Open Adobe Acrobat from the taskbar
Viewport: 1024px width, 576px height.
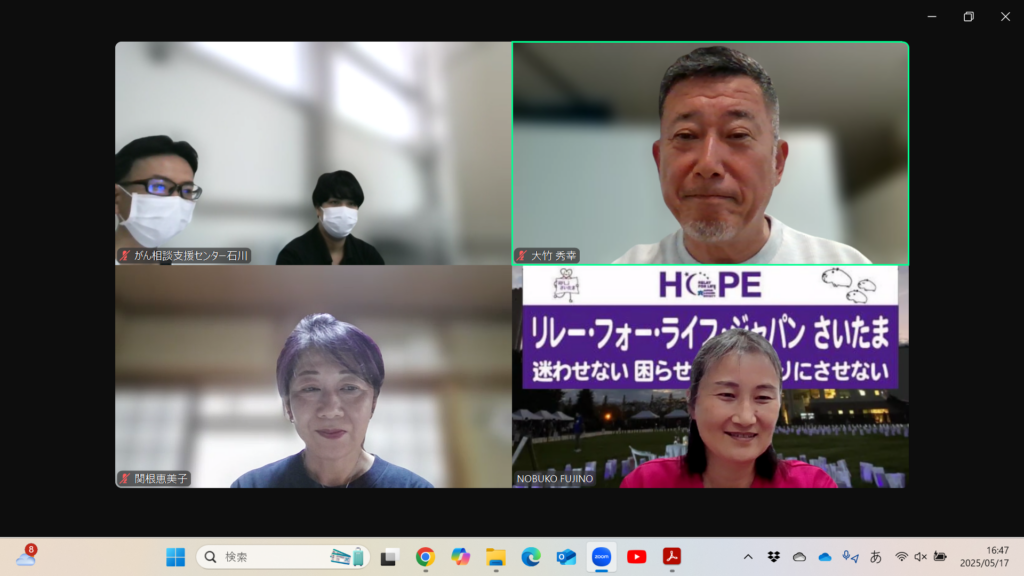pyautogui.click(x=671, y=557)
